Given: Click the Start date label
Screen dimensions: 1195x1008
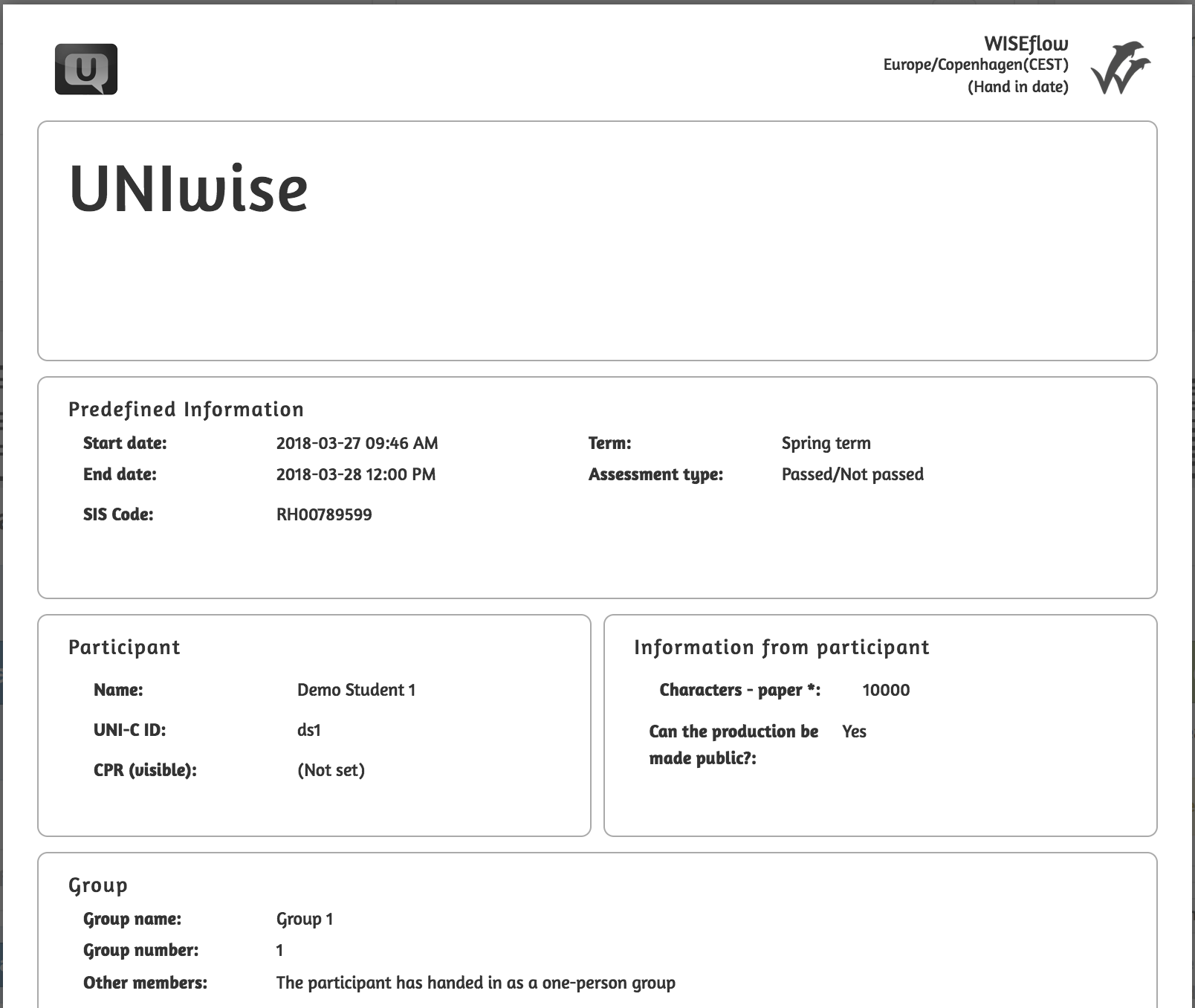Looking at the screenshot, I should [x=125, y=443].
